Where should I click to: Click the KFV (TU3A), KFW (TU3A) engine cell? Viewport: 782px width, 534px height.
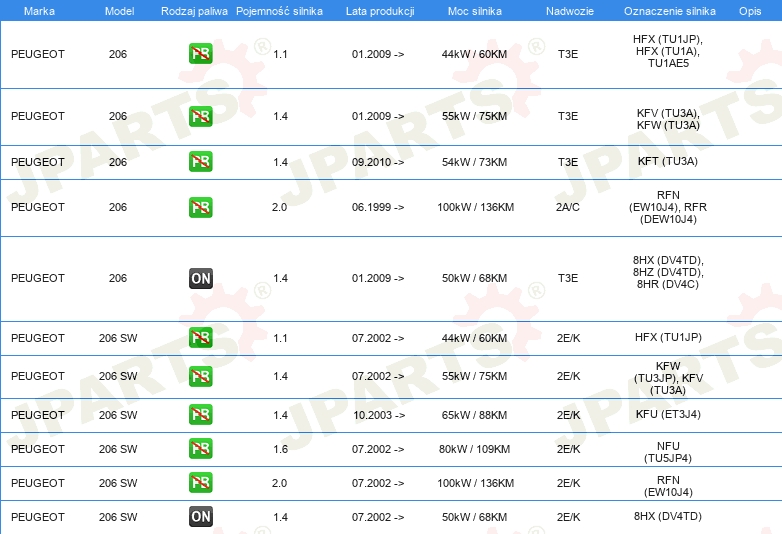point(668,119)
